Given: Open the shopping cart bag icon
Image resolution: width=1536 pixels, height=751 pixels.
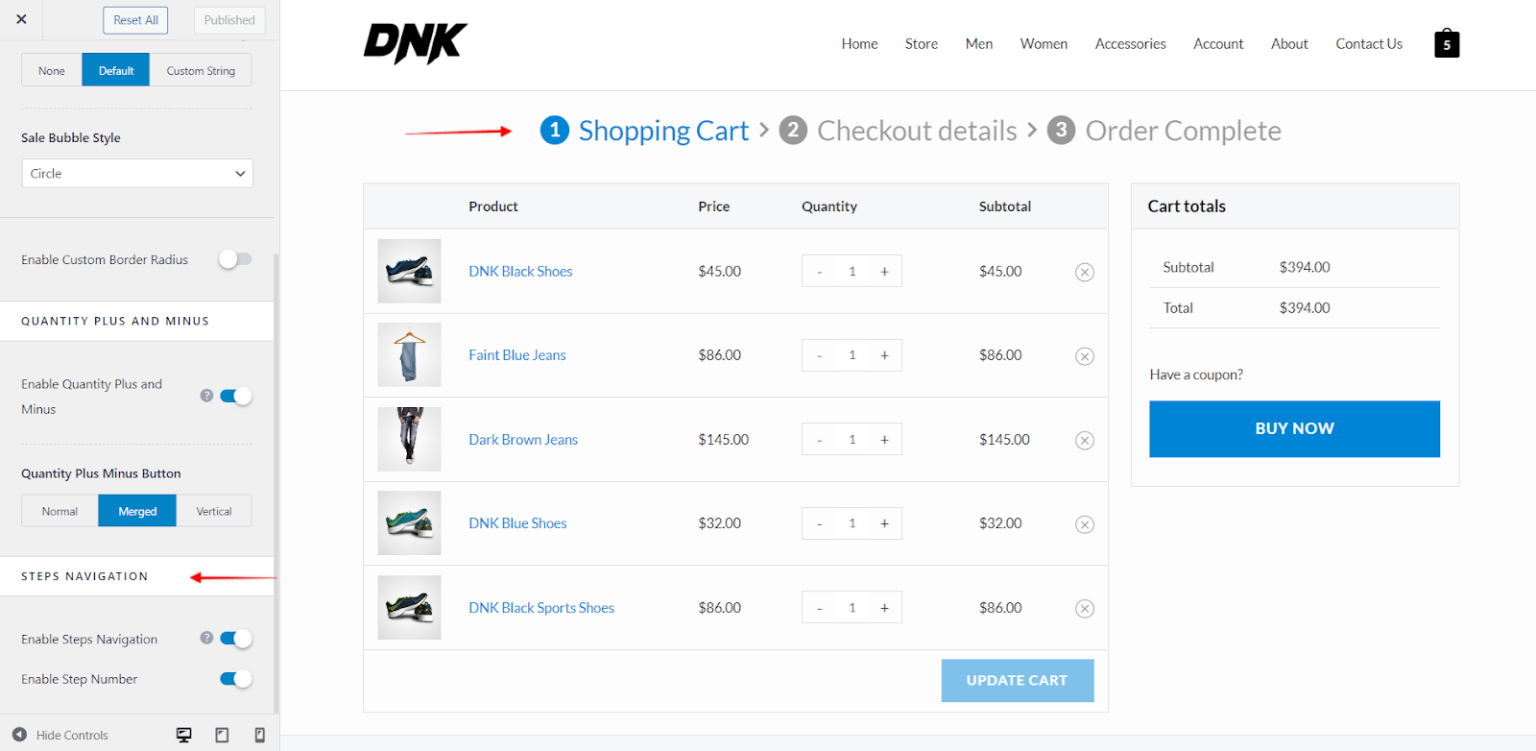Looking at the screenshot, I should click(x=1446, y=43).
